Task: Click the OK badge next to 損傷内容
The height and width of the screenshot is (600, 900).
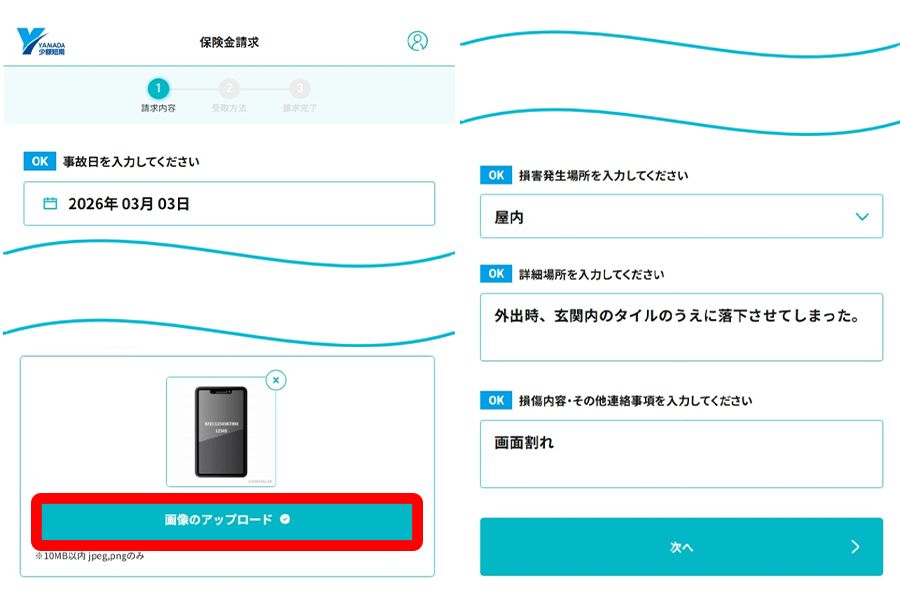Action: pos(496,399)
